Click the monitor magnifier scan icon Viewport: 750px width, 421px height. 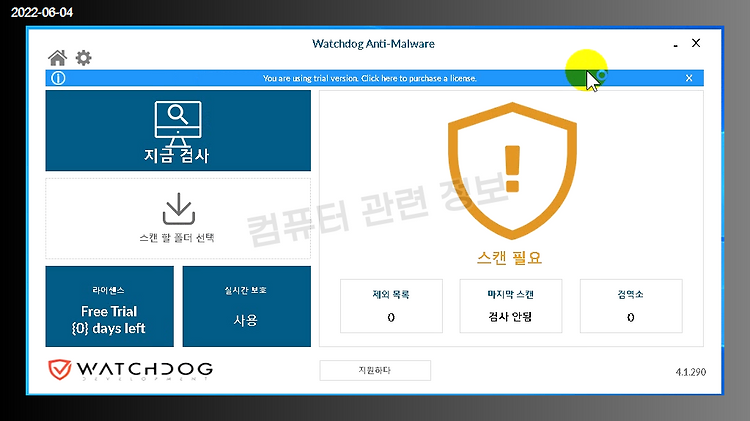pos(178,123)
